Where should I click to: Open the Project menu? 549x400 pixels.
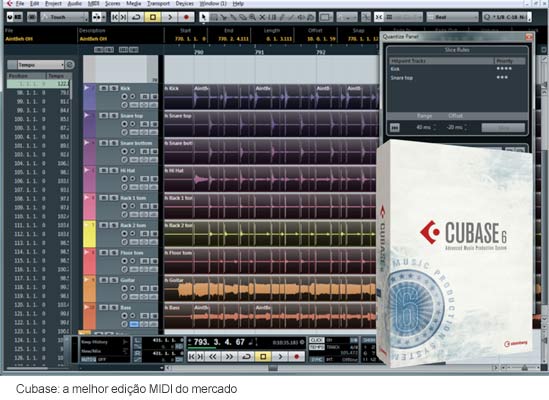53,4
